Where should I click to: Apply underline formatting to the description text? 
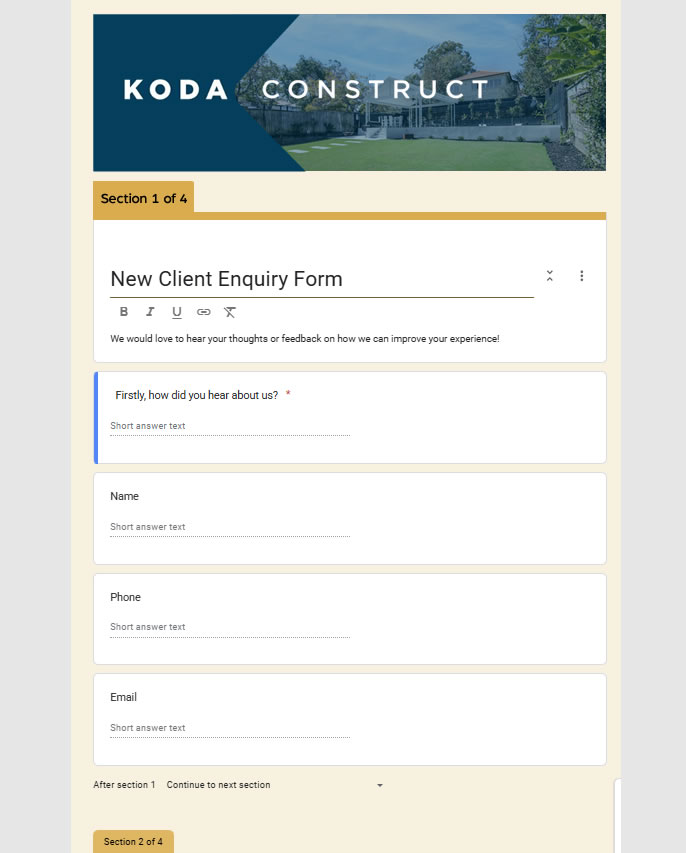pyautogui.click(x=177, y=312)
